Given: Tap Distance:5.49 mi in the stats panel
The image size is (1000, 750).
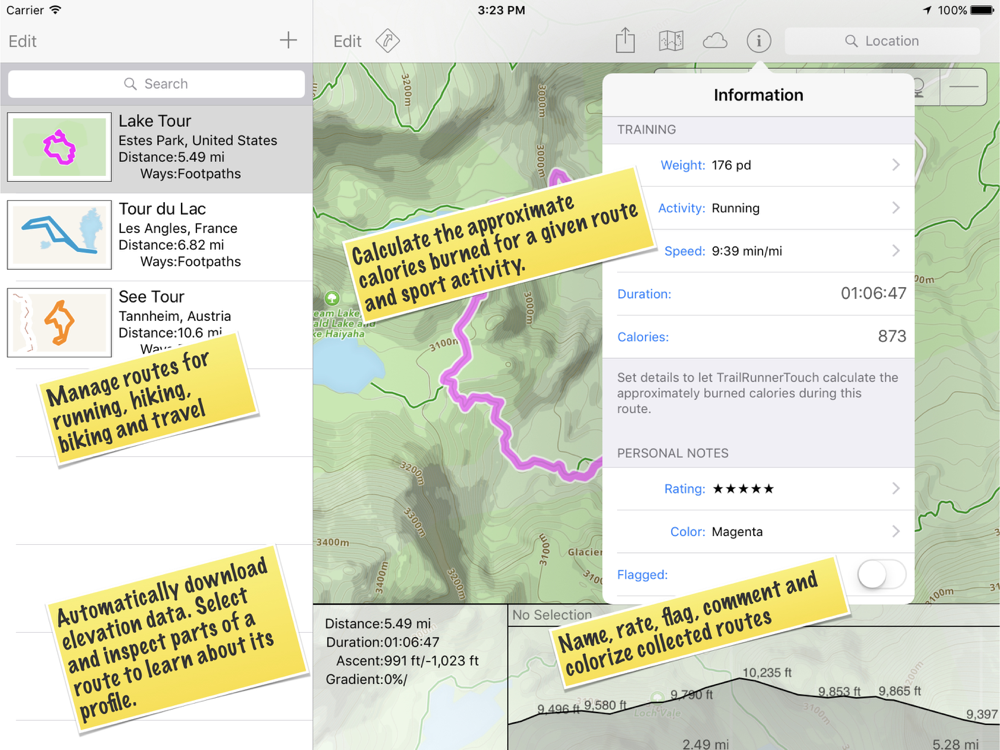Looking at the screenshot, I should (x=378, y=623).
